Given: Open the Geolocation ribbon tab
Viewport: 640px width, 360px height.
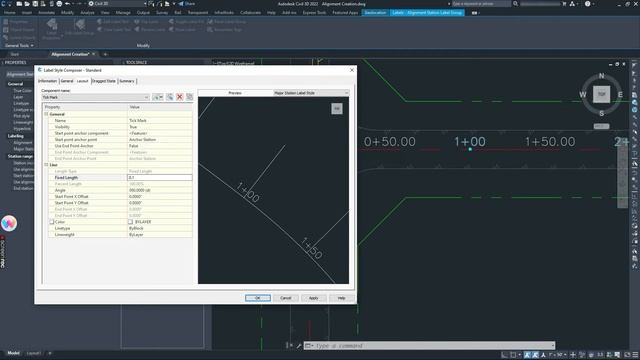Looking at the screenshot, I should tap(375, 13).
